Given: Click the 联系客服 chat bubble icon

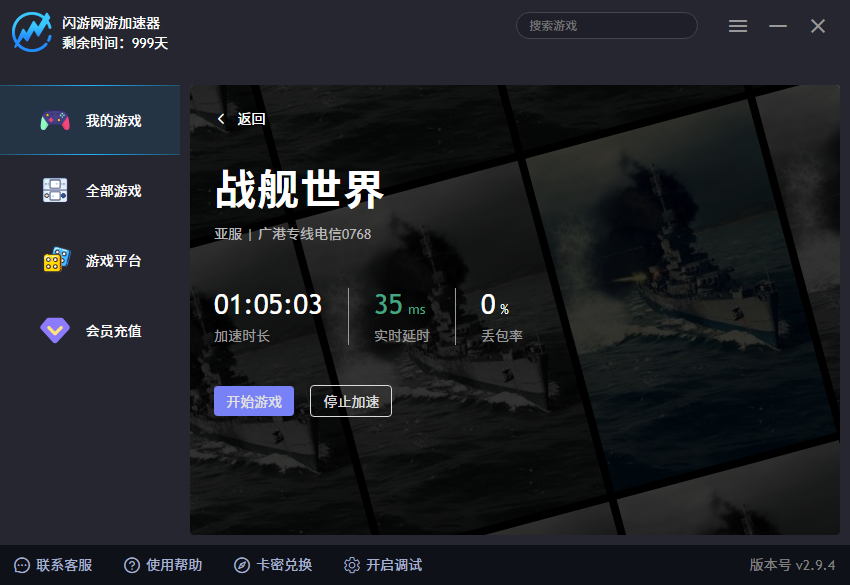Looking at the screenshot, I should (22, 565).
